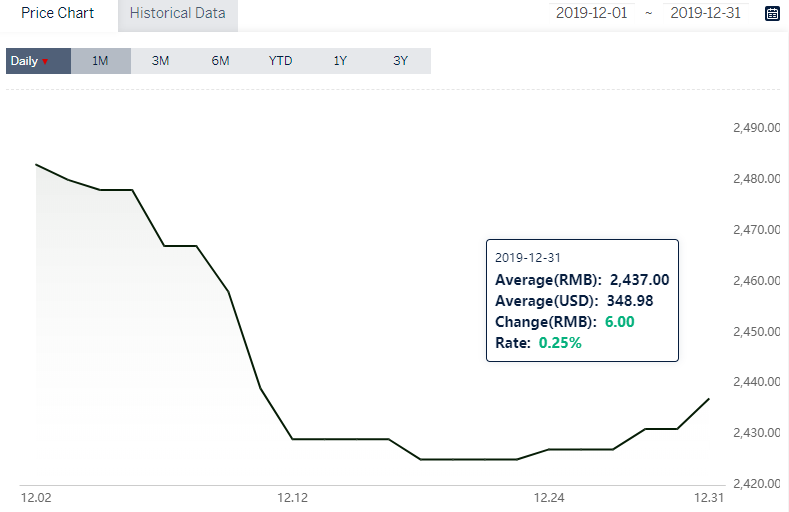Screen dimensions: 789x512
Task: Click the 12.31 x-axis date label
Action: tap(708, 498)
